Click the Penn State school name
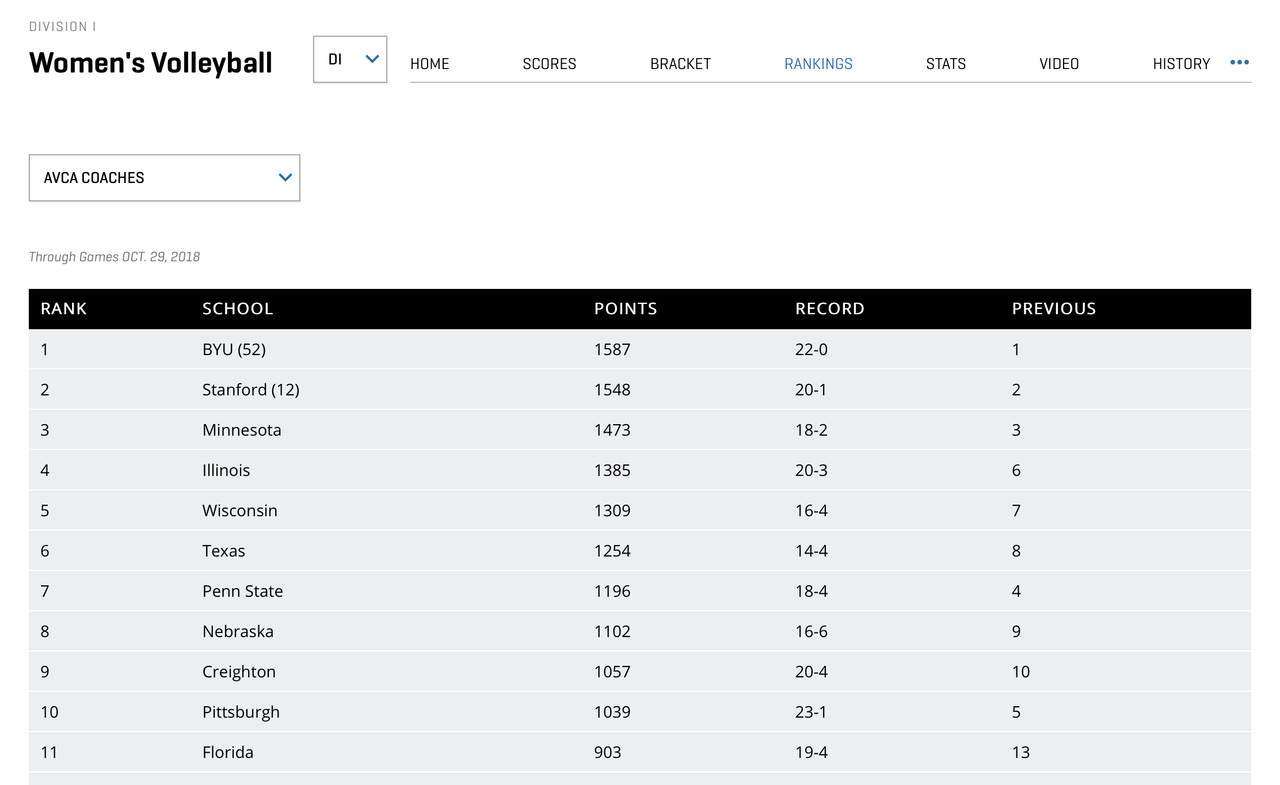Screen dimensions: 1280x785 coord(242,591)
